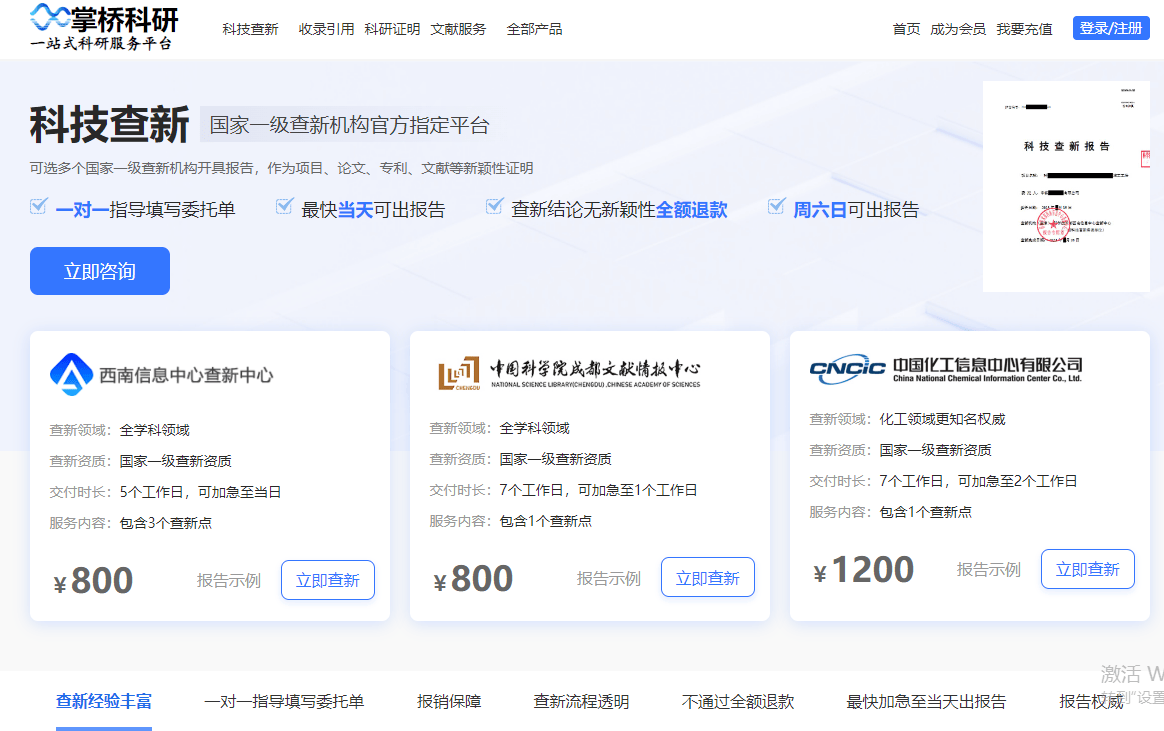Click 立即查新 for 中国科学院成都文献情报中心
This screenshot has height=731, width=1164.
coord(707,577)
